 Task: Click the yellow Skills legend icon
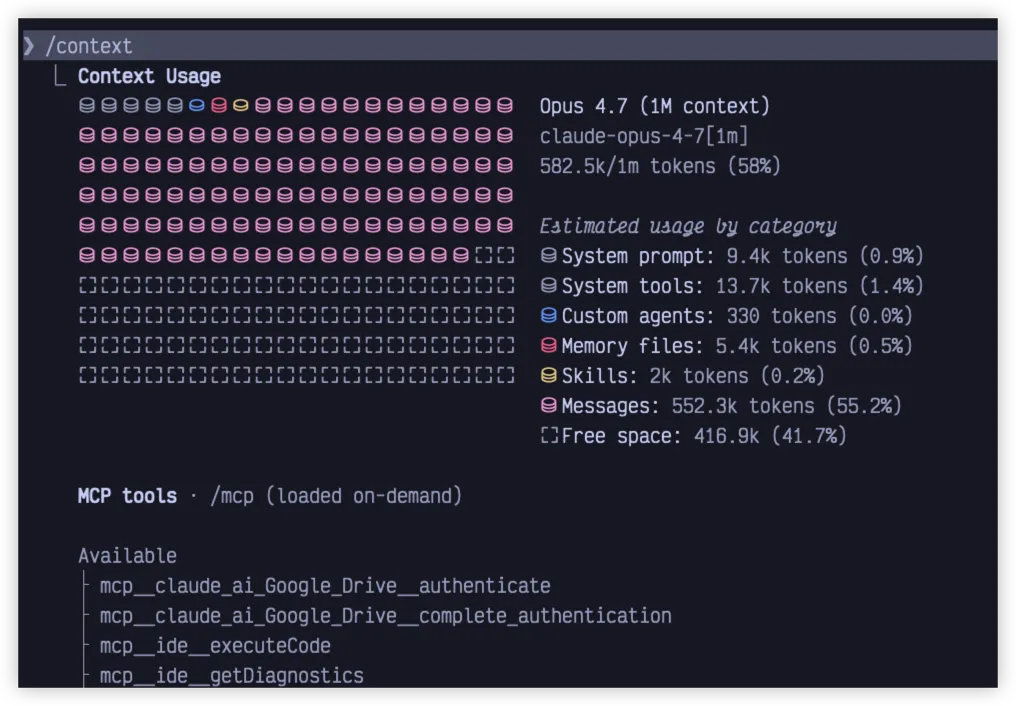coord(548,376)
